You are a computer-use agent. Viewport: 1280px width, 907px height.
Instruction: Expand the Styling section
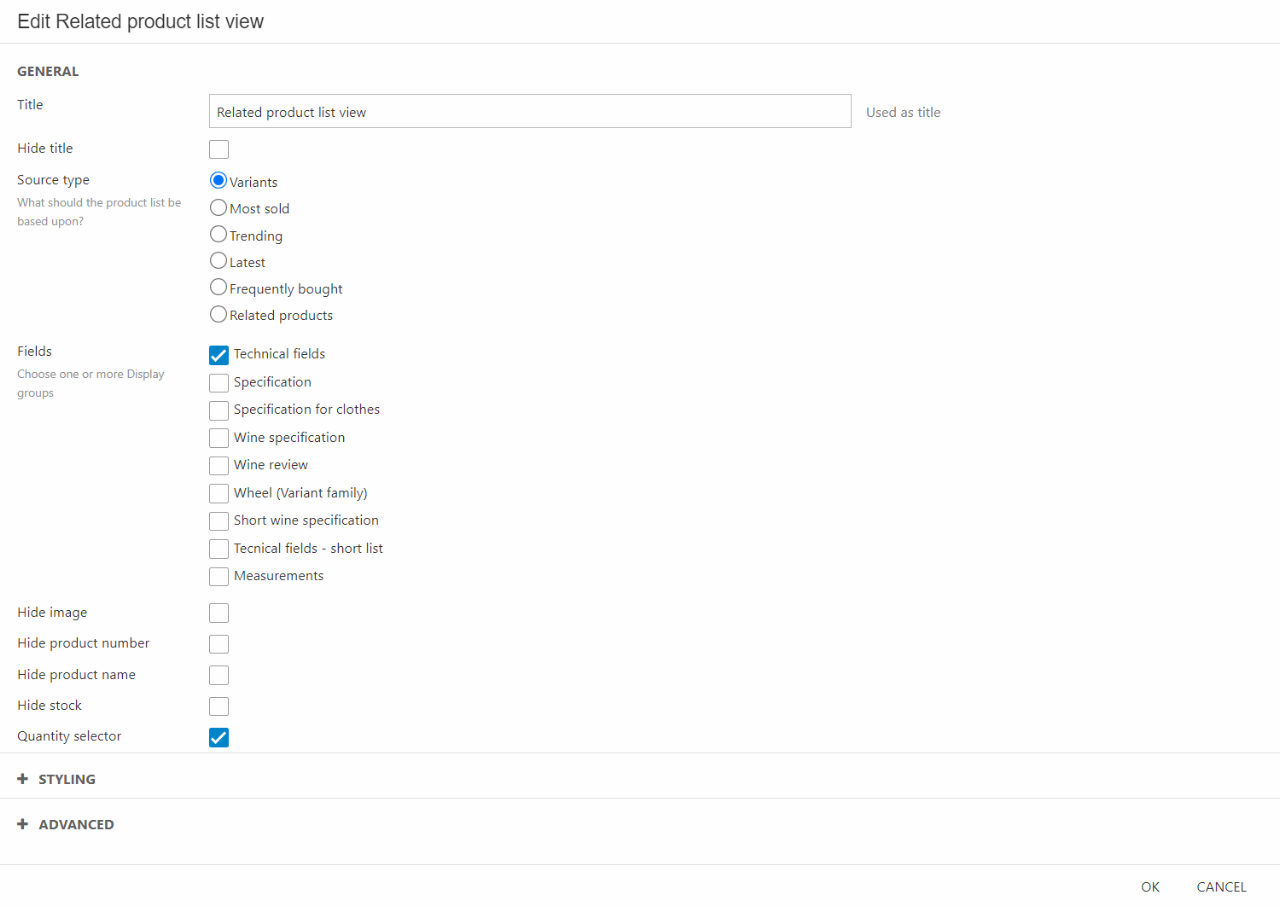coord(66,779)
